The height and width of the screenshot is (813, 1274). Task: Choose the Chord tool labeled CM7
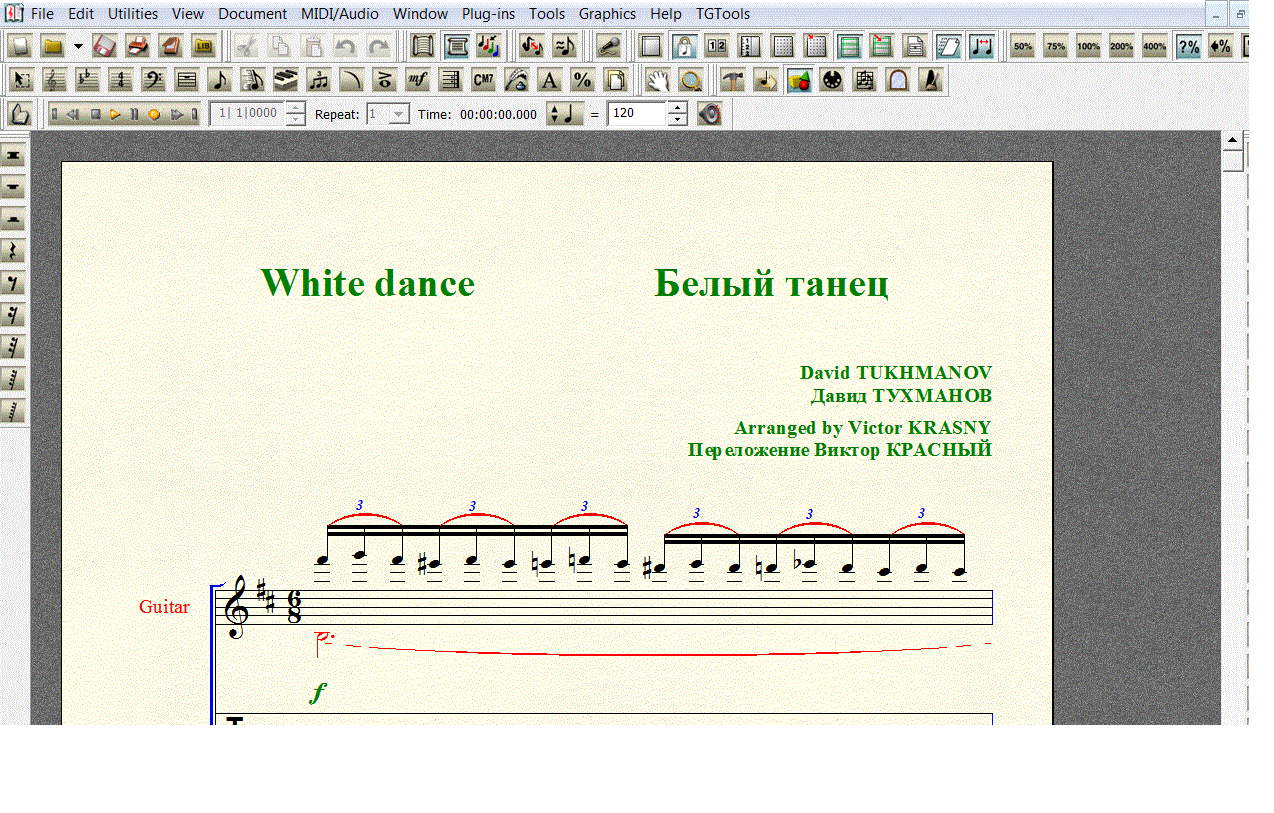(x=483, y=80)
